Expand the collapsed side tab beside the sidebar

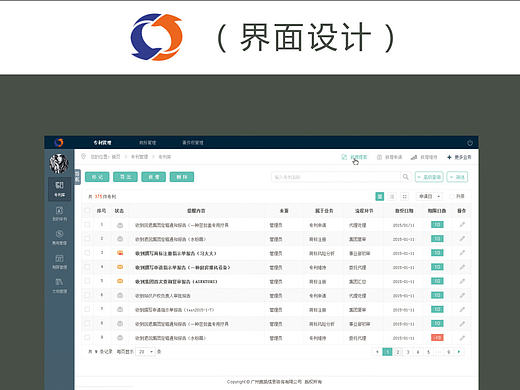(x=77, y=176)
